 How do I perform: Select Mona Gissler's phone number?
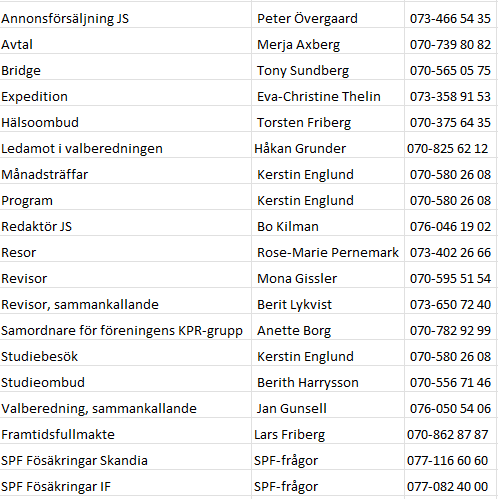tap(450, 279)
